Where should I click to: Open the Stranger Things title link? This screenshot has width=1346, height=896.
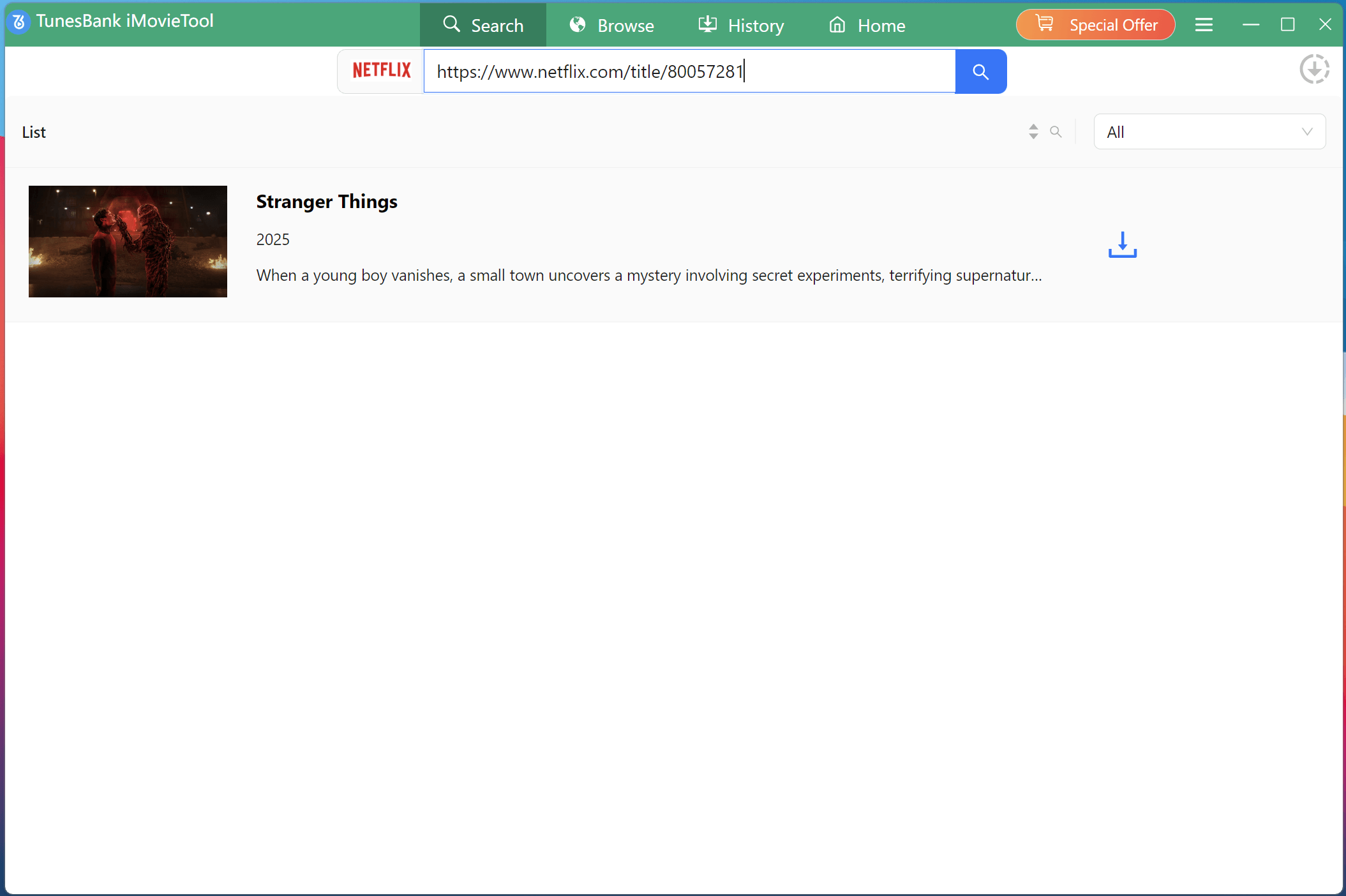pos(327,202)
